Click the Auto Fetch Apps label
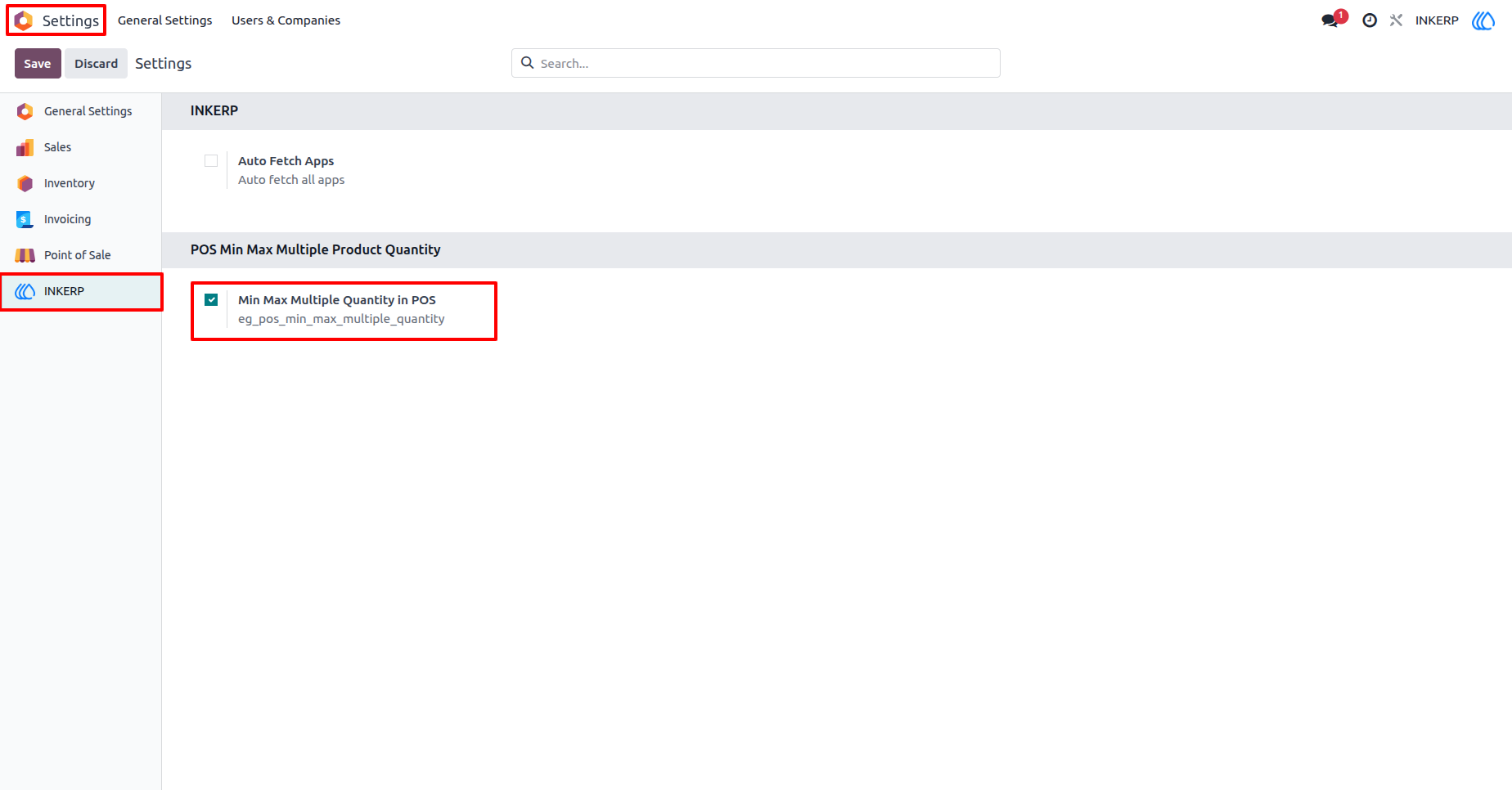 pyautogui.click(x=286, y=161)
